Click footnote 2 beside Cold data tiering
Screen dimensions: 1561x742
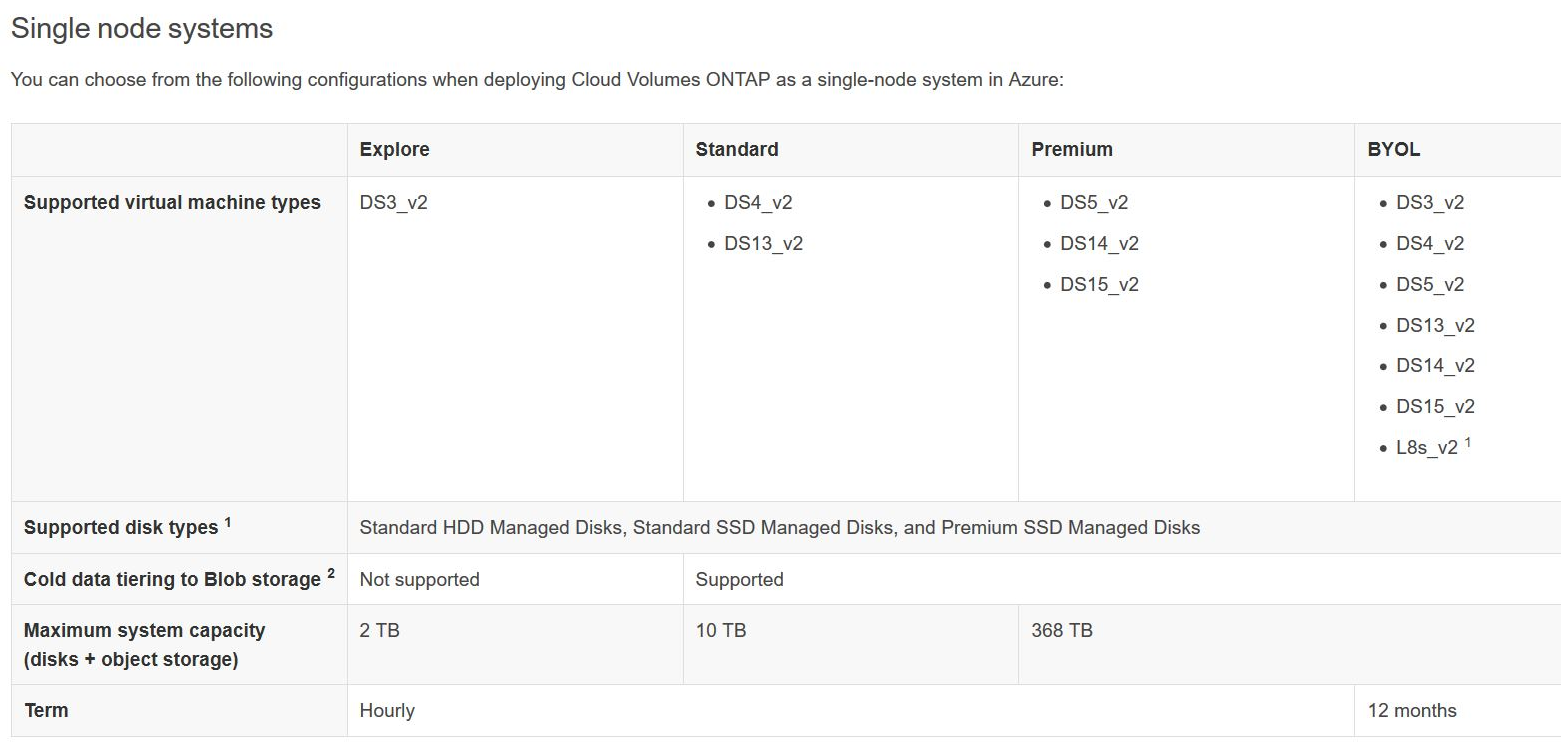[331, 573]
